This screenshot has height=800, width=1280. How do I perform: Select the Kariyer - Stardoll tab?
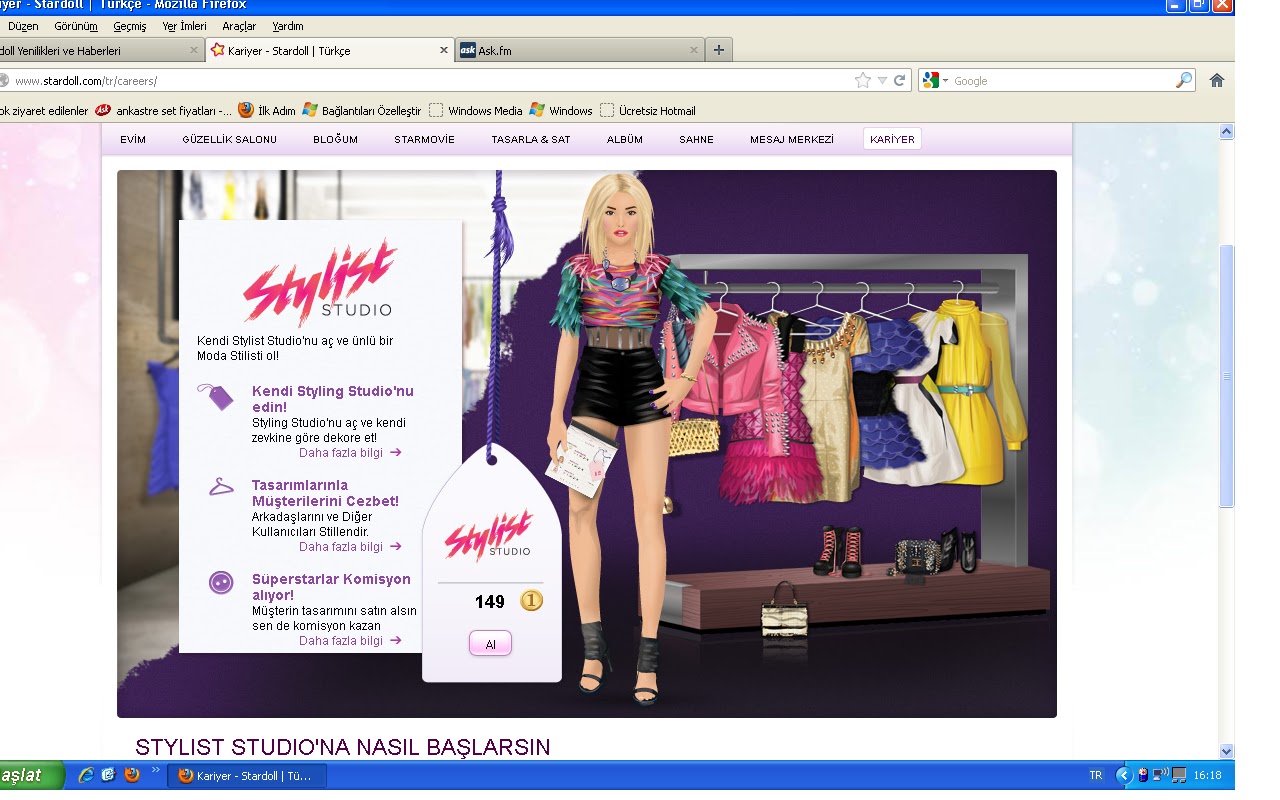[330, 50]
